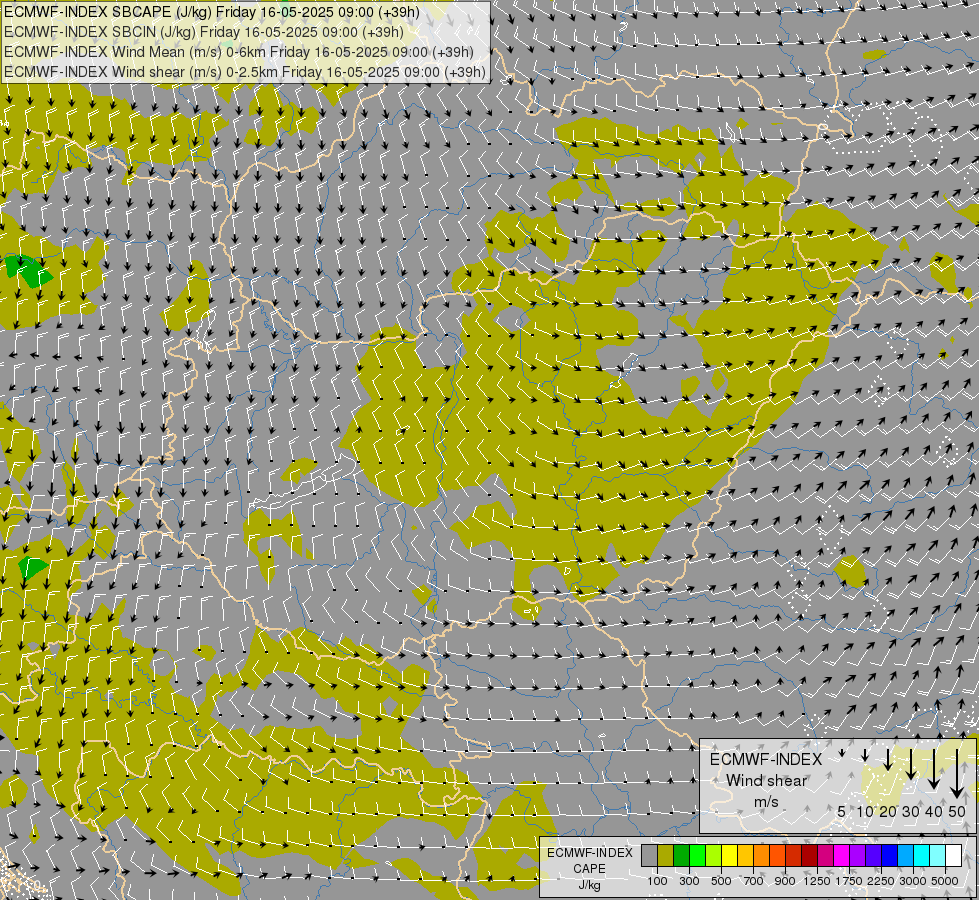The width and height of the screenshot is (979, 900).
Task: Click the 30 m/s wind shear arrow
Action: [x=911, y=764]
